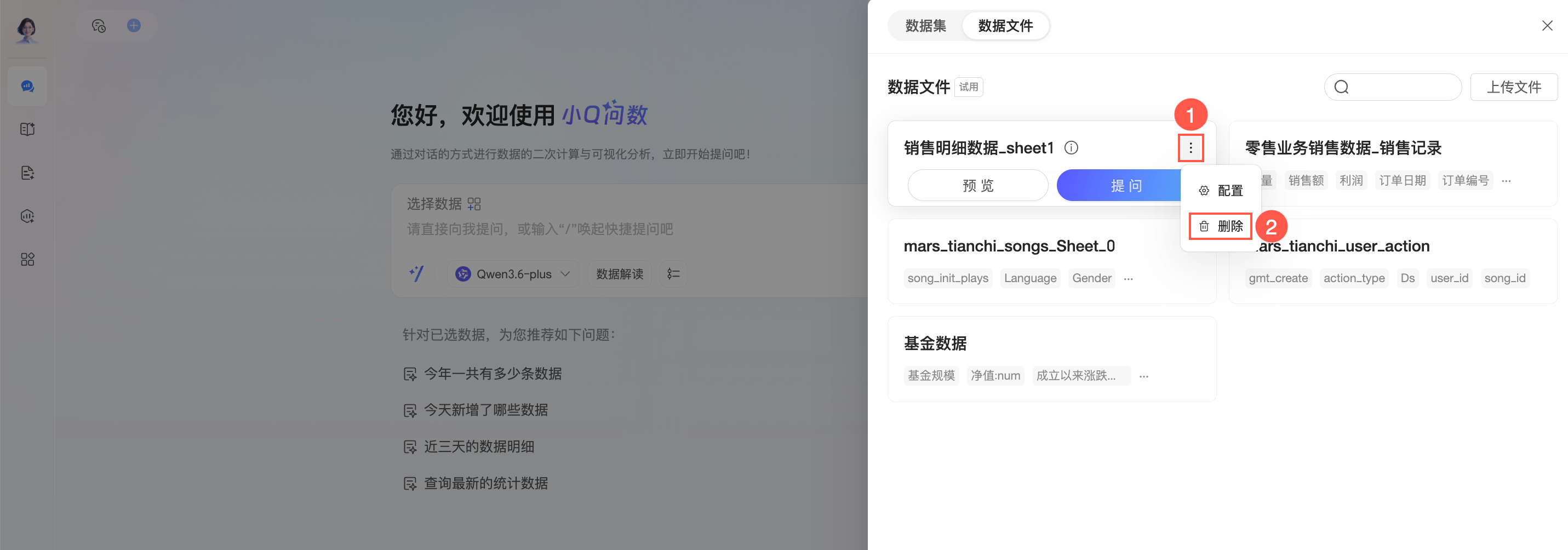Click the action_type field tag

click(x=1354, y=278)
